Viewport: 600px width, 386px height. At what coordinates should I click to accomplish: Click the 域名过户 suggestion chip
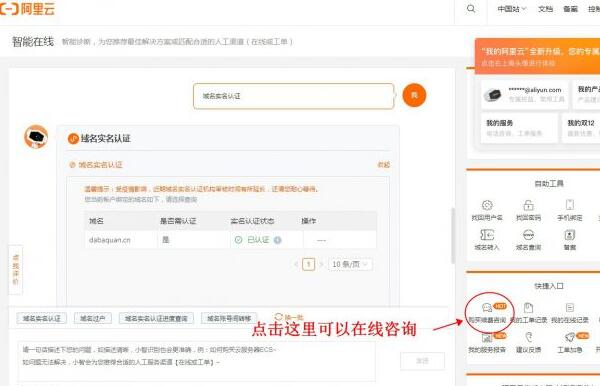coord(93,318)
